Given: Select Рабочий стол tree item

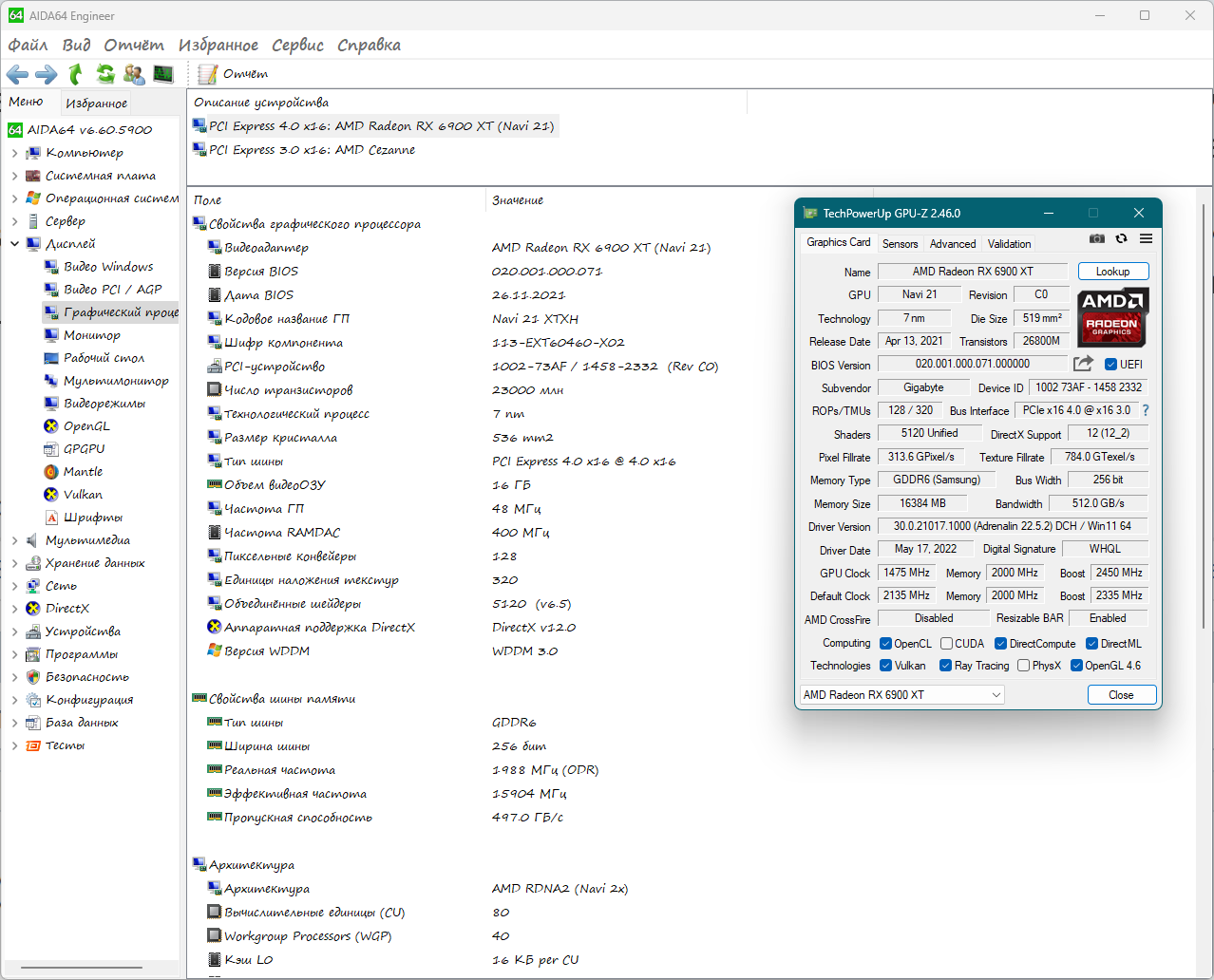Looking at the screenshot, I should (x=104, y=358).
